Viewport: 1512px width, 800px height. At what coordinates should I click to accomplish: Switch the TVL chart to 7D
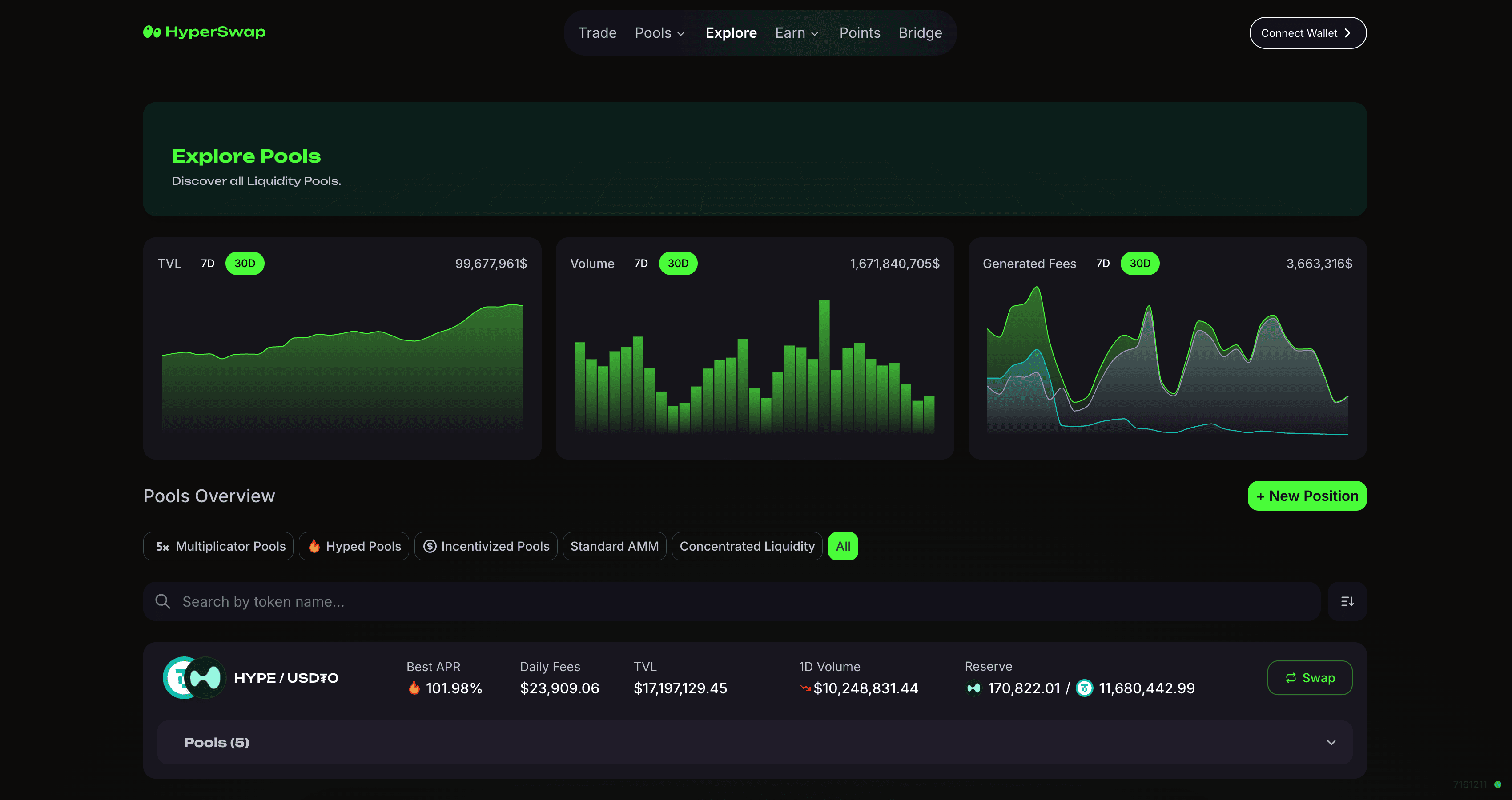(208, 264)
